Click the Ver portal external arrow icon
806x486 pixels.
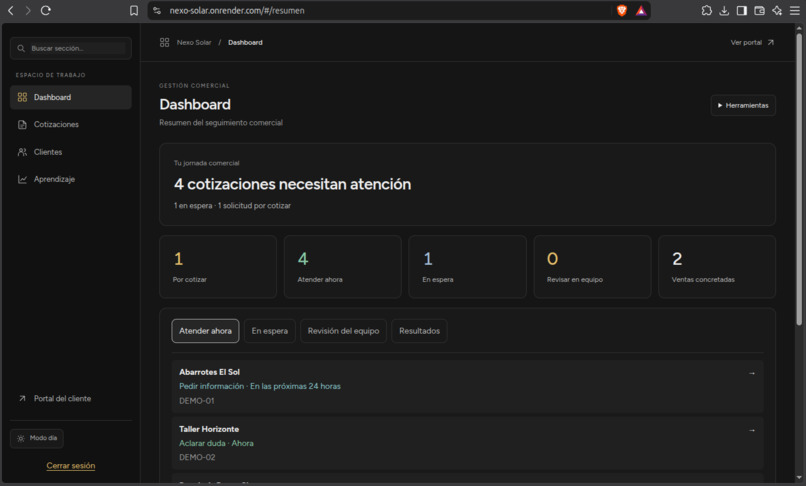(x=771, y=43)
